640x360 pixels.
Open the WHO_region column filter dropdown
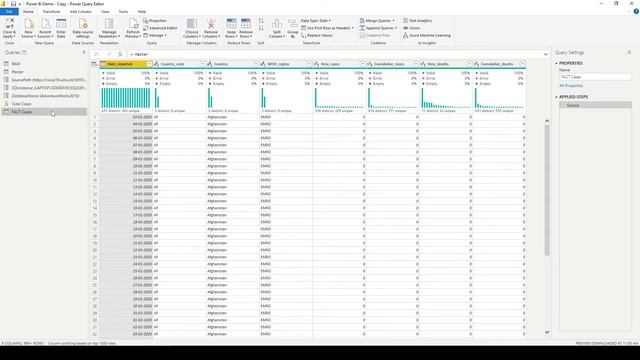tap(309, 64)
